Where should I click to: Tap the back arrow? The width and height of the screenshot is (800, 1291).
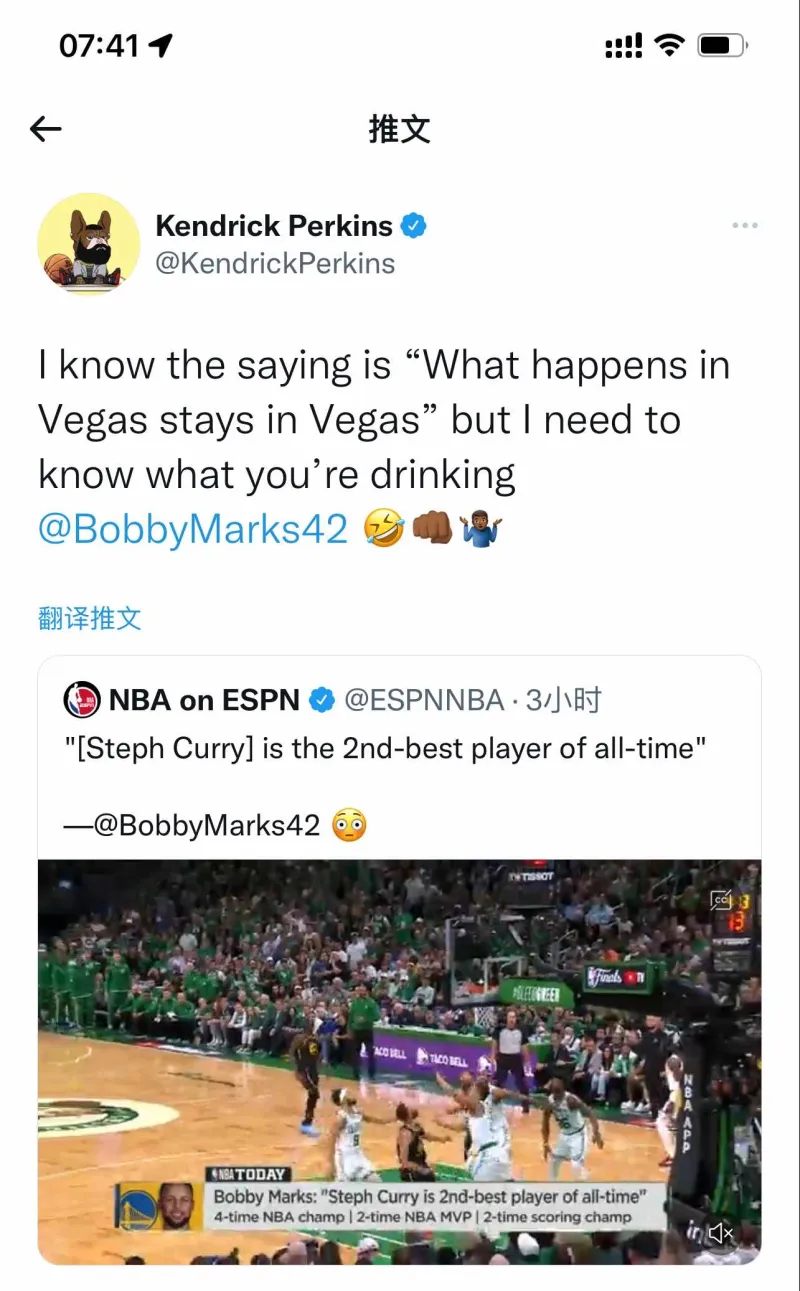46,128
